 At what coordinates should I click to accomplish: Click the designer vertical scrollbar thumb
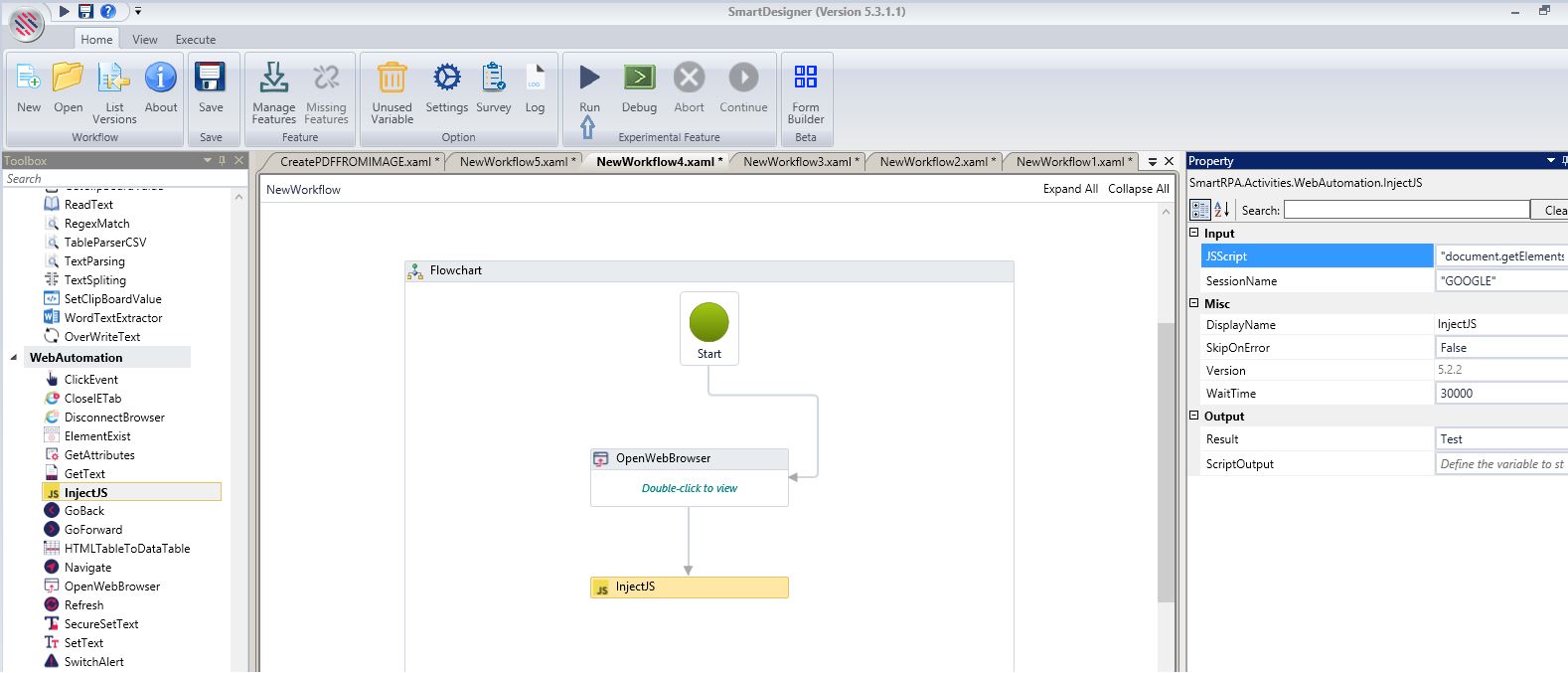pos(1167,462)
